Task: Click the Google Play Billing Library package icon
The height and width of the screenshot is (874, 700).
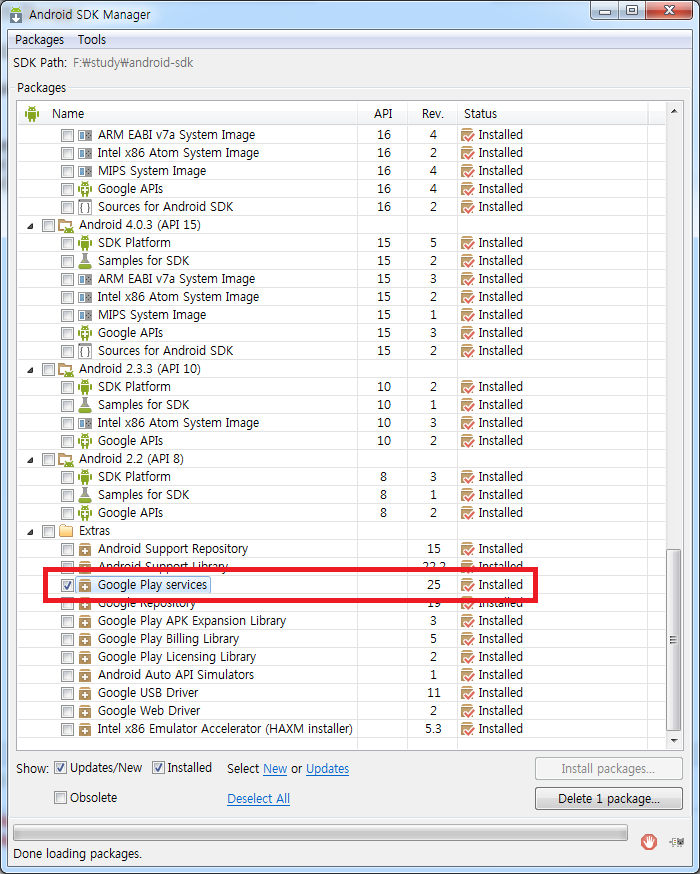Action: click(85, 639)
